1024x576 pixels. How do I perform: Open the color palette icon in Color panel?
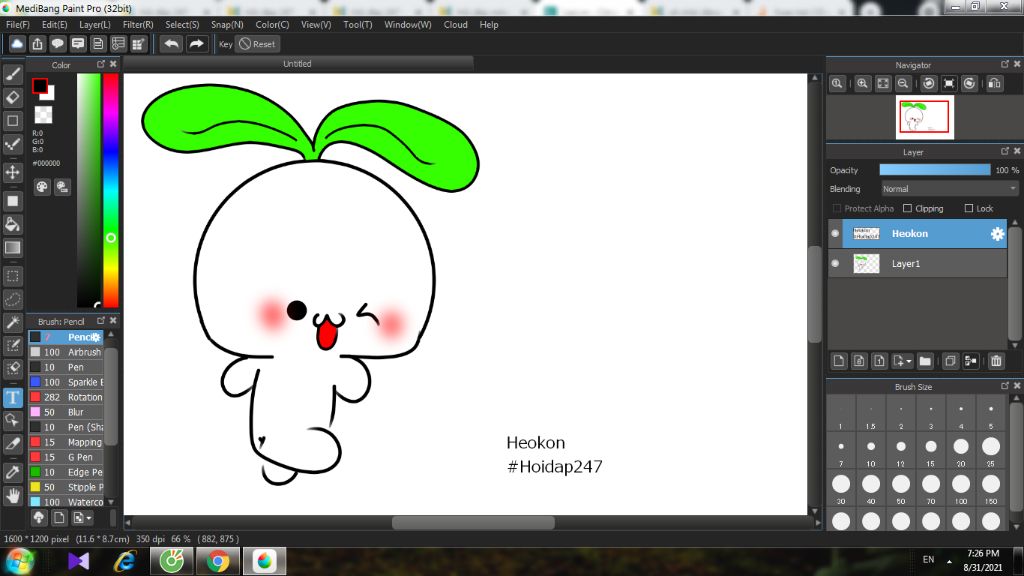(x=42, y=187)
